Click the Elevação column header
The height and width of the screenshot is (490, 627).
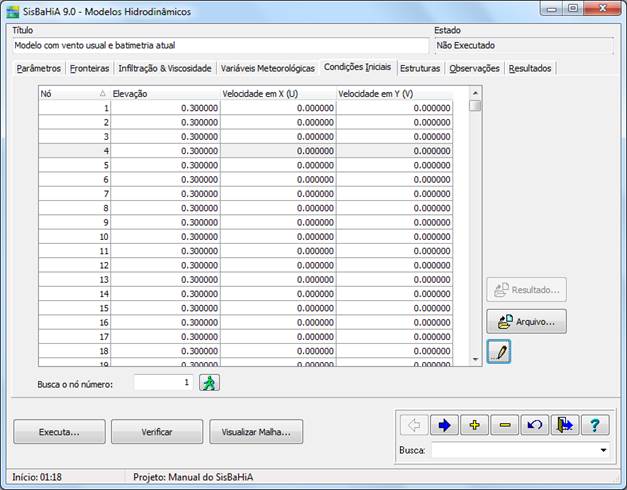coord(166,94)
